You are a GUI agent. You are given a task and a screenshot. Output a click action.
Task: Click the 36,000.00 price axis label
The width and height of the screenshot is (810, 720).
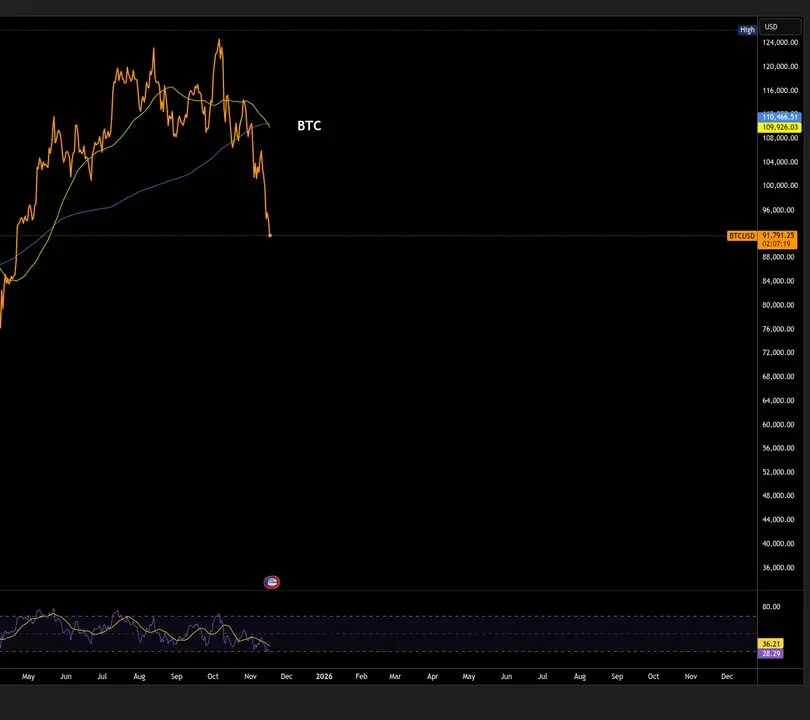[778, 568]
